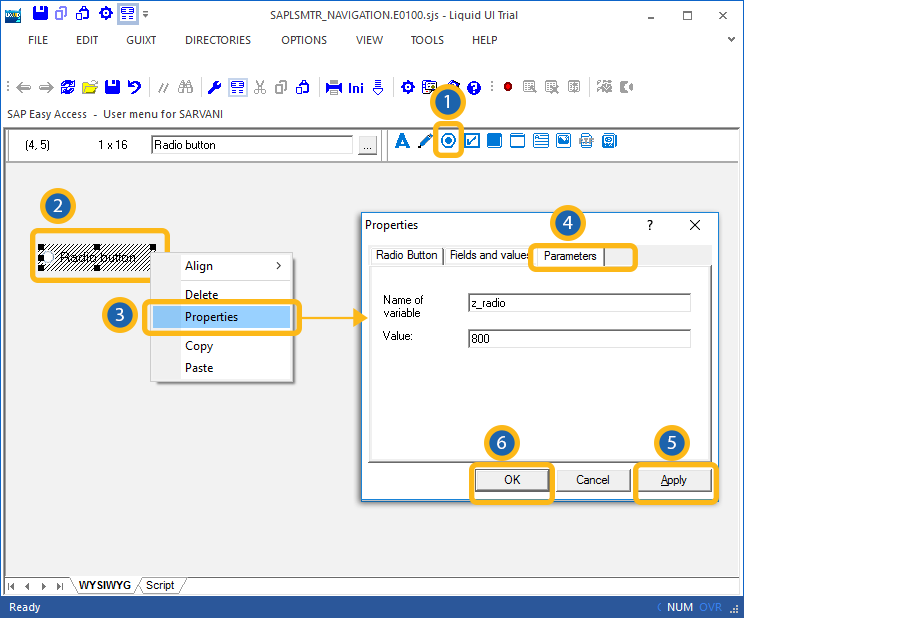
Task: Select the Radio button on canvas
Action: point(97,257)
